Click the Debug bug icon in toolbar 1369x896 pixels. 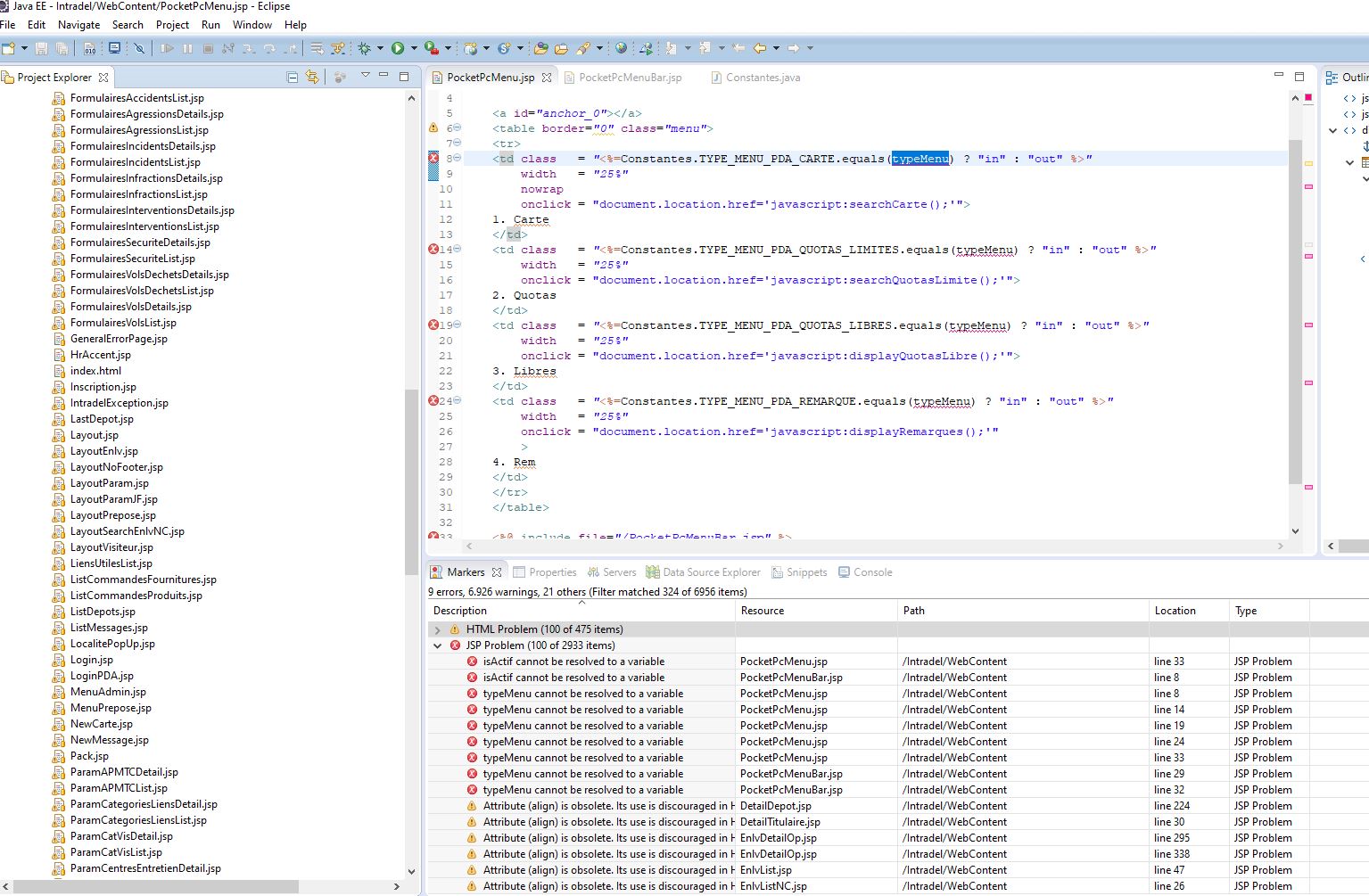pyautogui.click(x=364, y=48)
